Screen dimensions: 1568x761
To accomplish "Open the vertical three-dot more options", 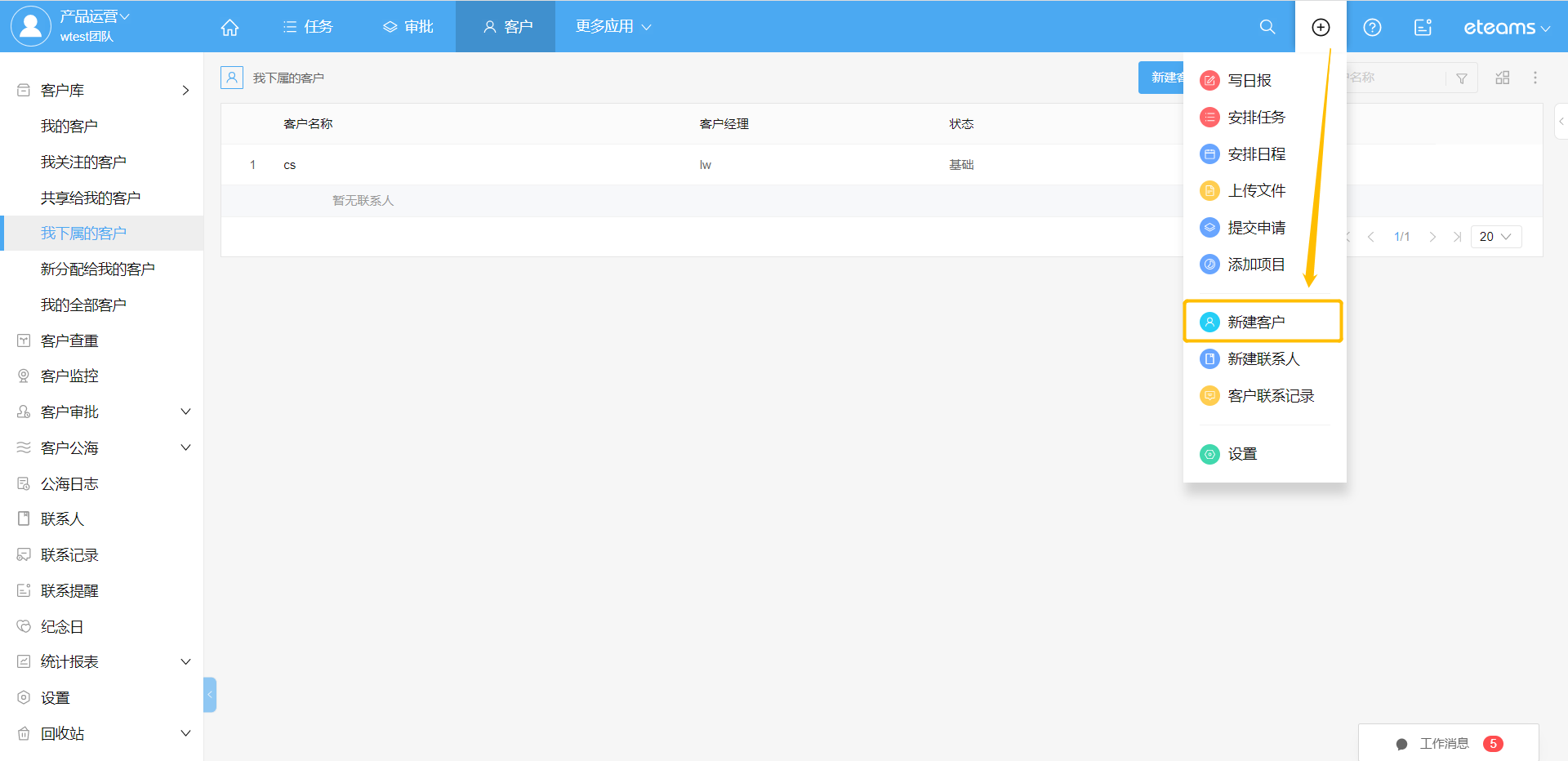I will point(1535,78).
